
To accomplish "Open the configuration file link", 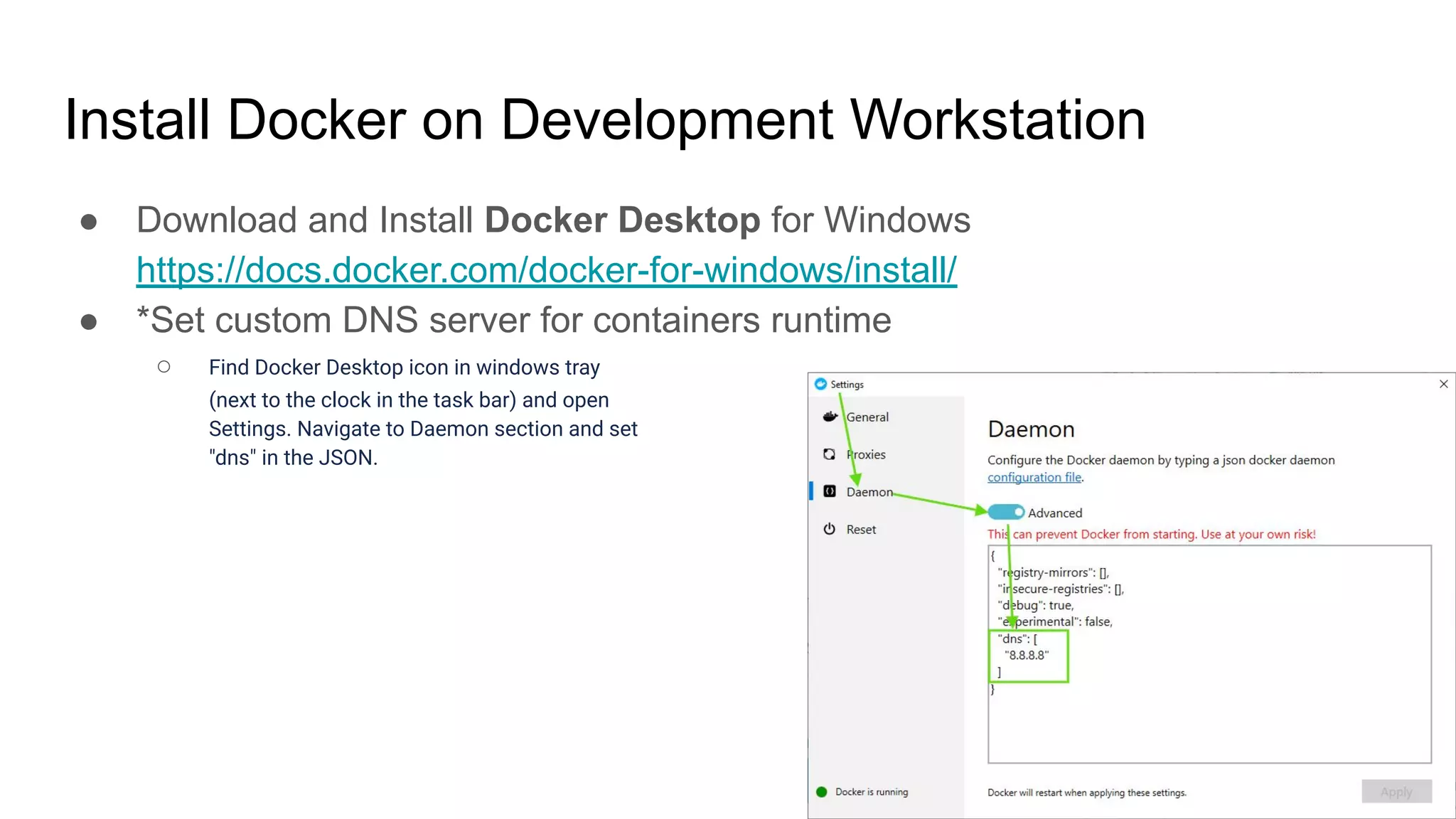I will (1034, 477).
